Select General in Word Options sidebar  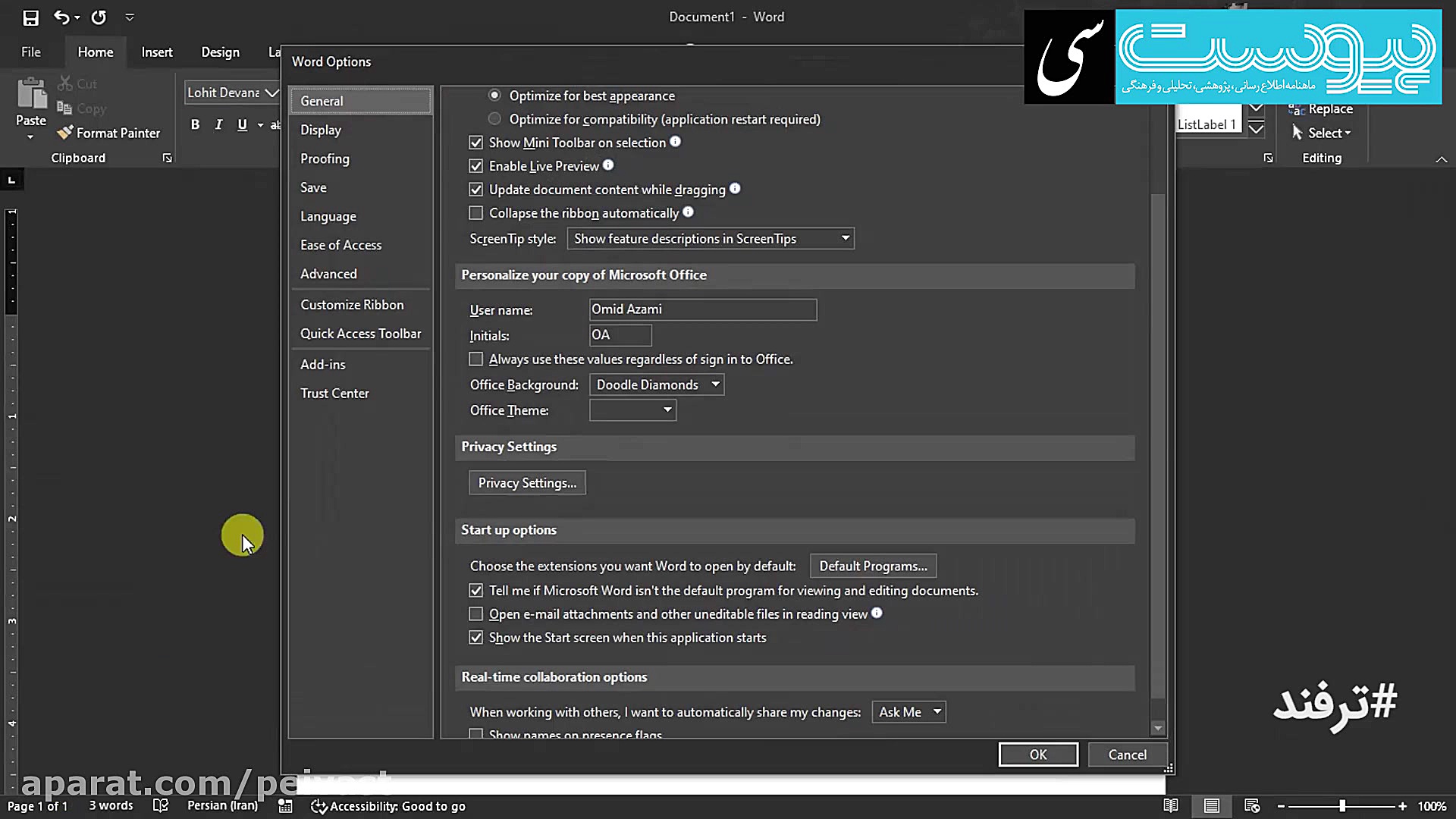pyautogui.click(x=360, y=101)
